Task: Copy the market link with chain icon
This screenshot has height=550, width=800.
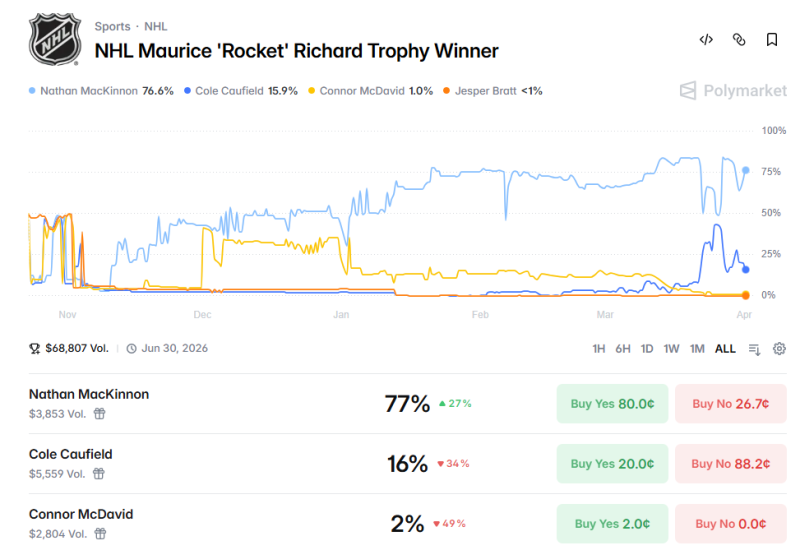Action: click(x=739, y=40)
